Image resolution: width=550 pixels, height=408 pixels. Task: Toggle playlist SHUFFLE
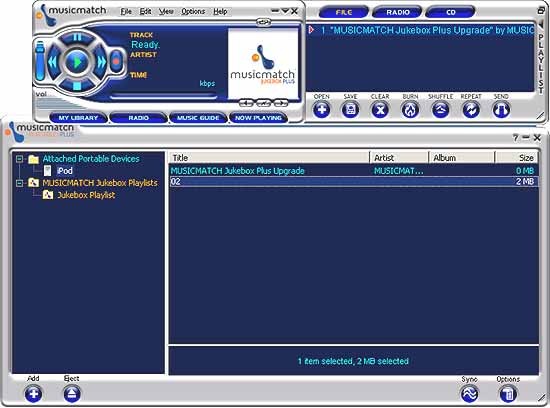click(x=441, y=110)
